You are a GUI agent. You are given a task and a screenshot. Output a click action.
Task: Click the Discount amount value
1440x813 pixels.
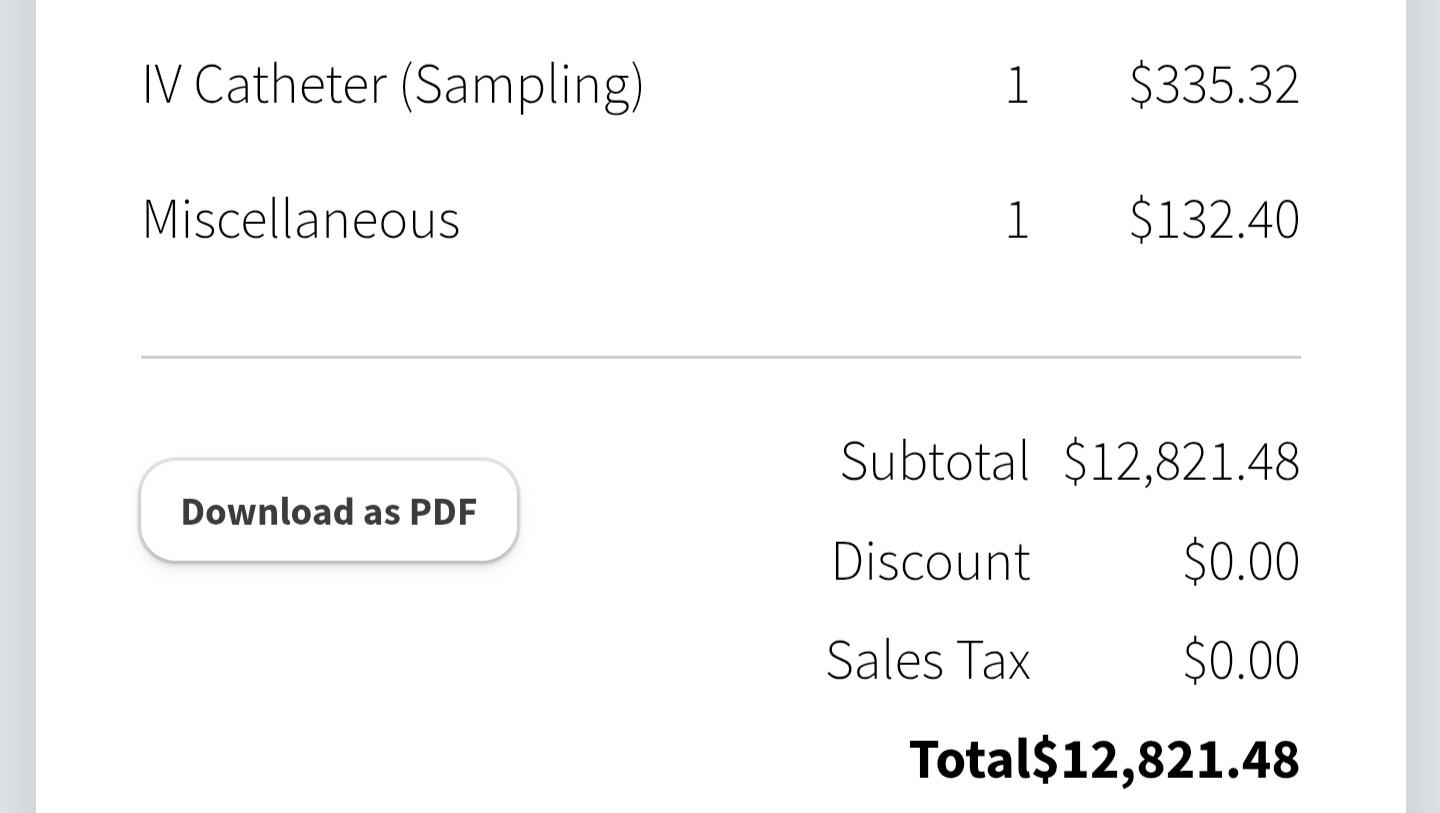point(1241,561)
